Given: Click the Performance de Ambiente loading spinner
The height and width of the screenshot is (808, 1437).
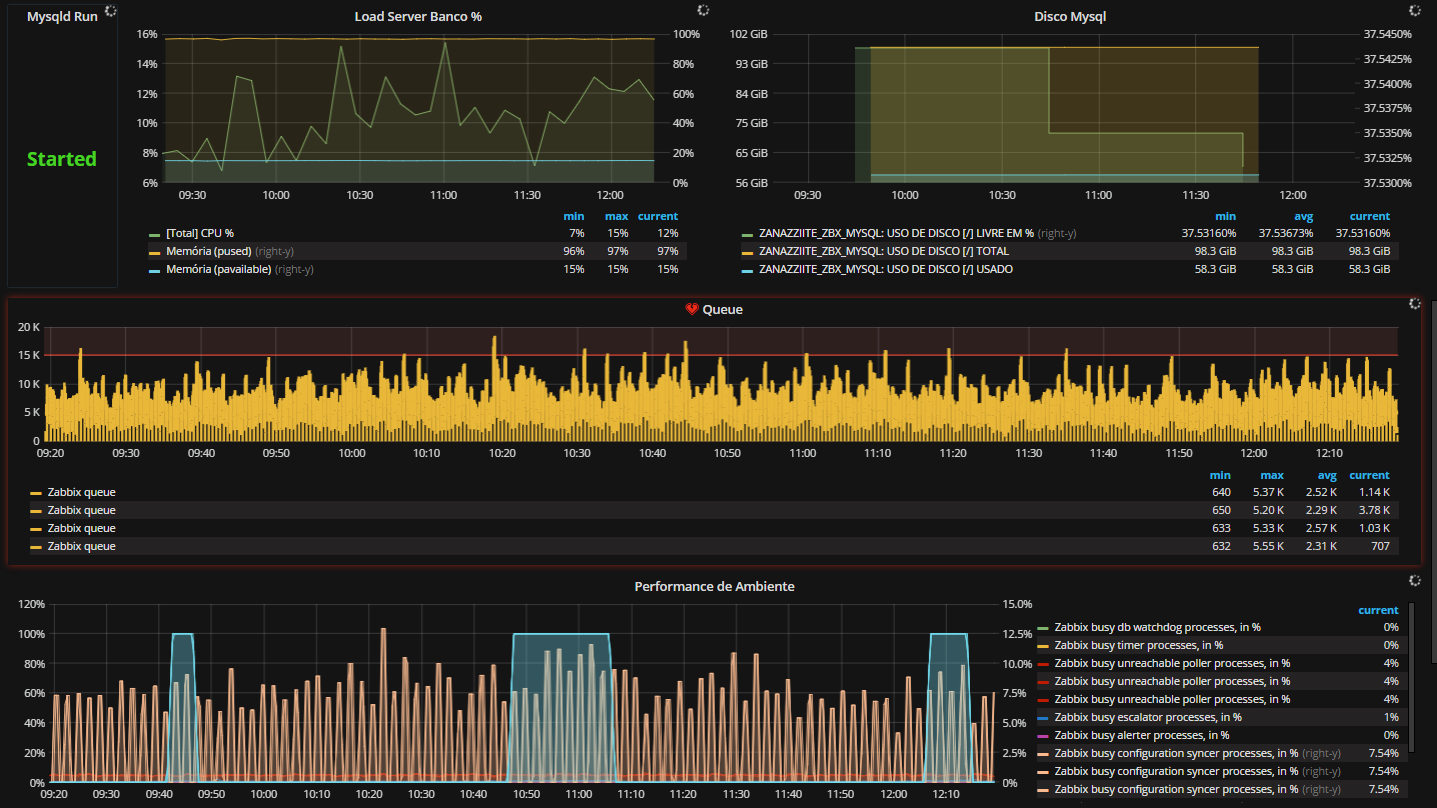Looking at the screenshot, I should [1415, 580].
